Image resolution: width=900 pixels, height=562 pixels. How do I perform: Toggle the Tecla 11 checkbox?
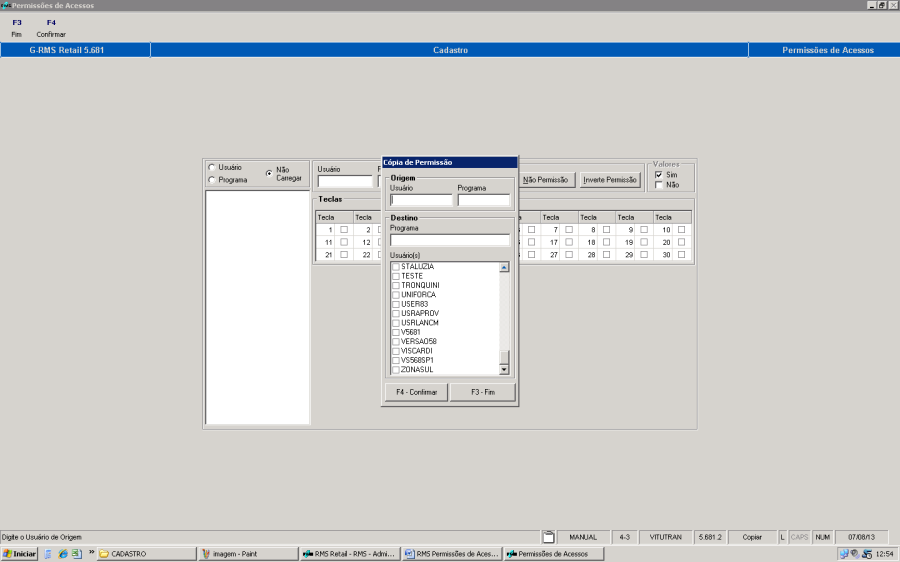(x=344, y=242)
